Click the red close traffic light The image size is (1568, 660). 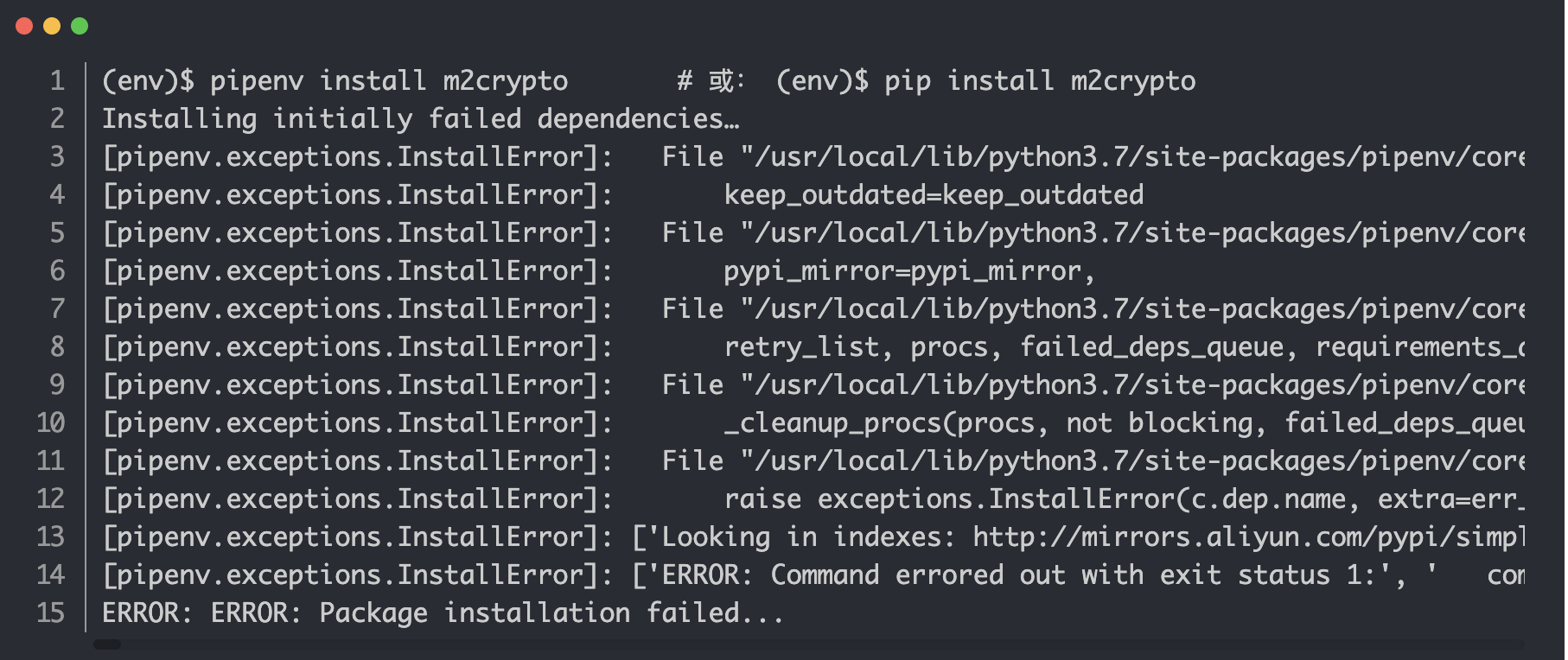25,27
